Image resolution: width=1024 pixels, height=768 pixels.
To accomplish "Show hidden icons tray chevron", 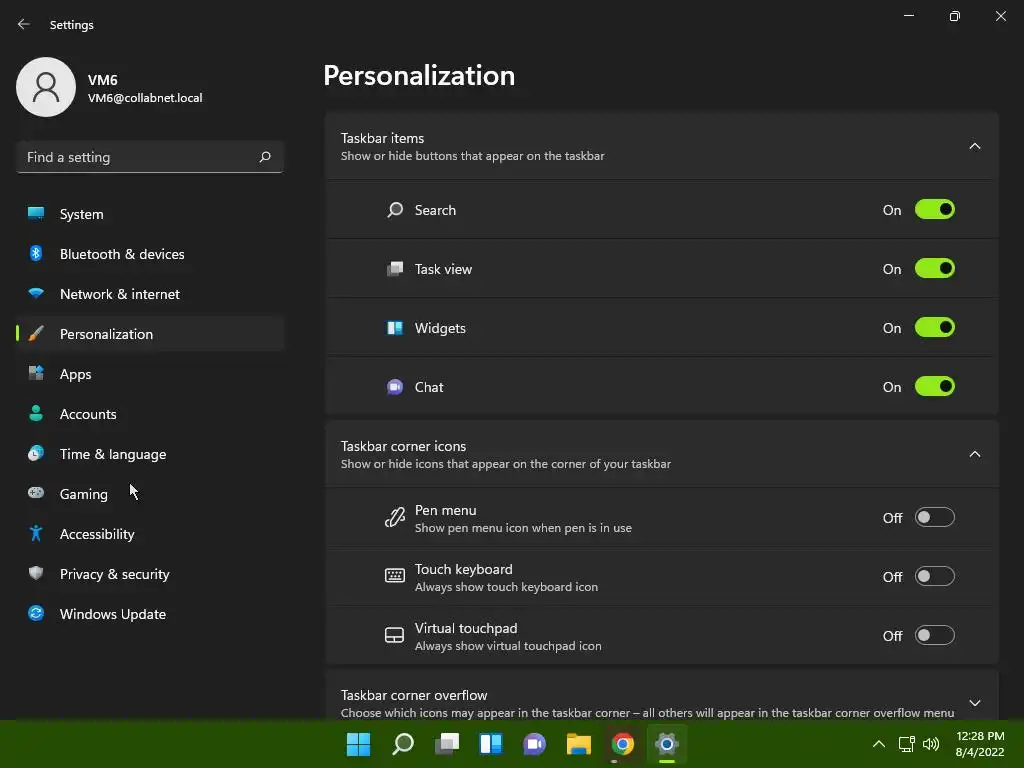I will 879,744.
